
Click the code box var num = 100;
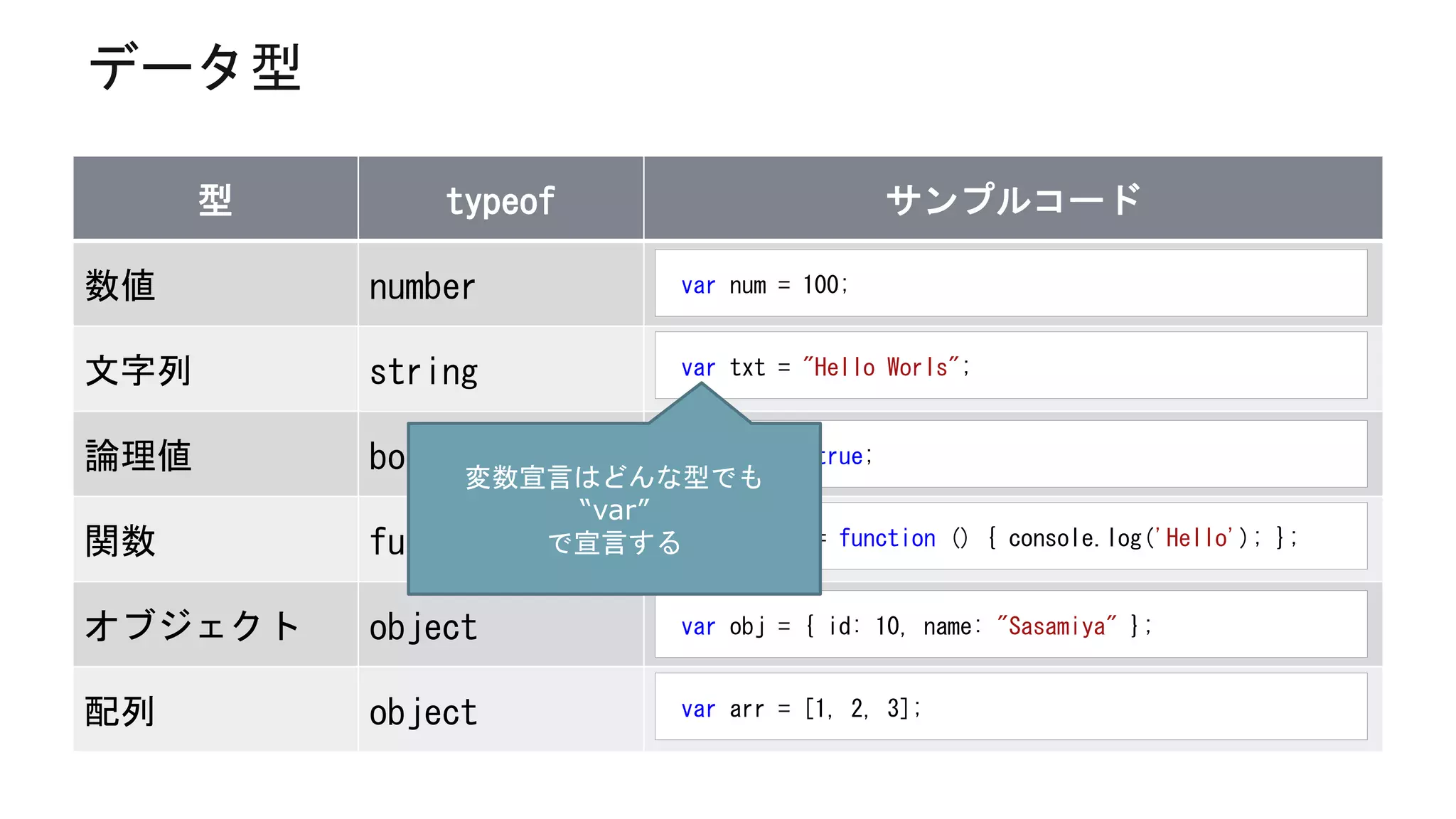1011,283
